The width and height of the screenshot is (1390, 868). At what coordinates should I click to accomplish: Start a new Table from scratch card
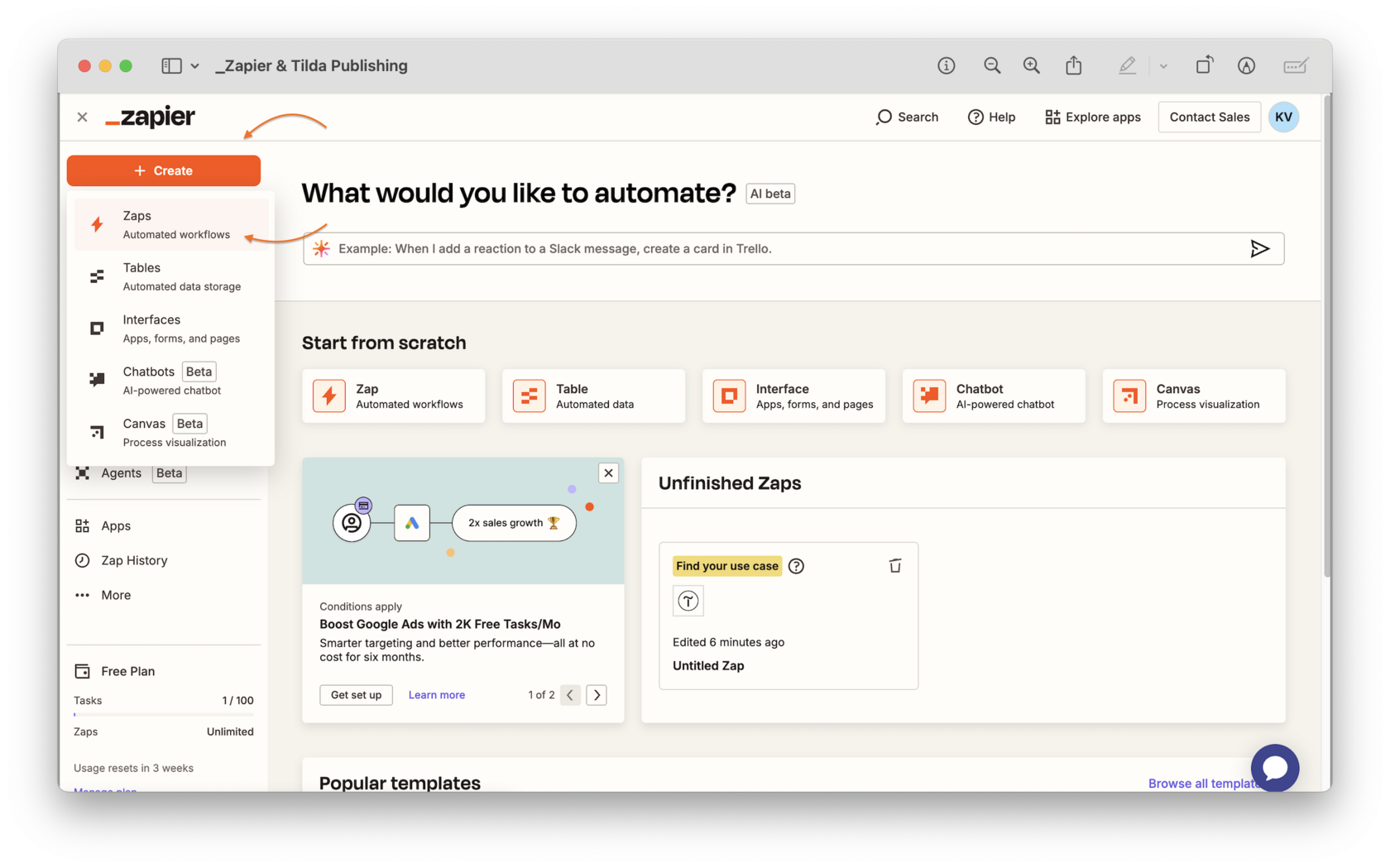tap(593, 396)
